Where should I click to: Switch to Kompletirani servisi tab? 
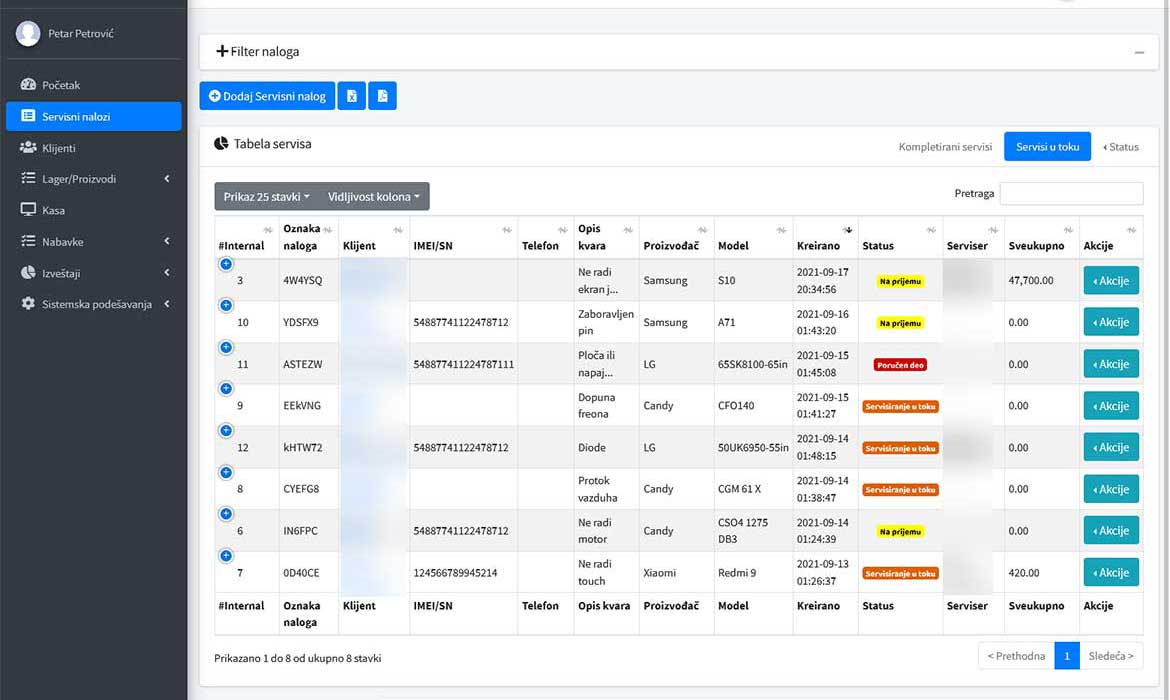pos(945,147)
